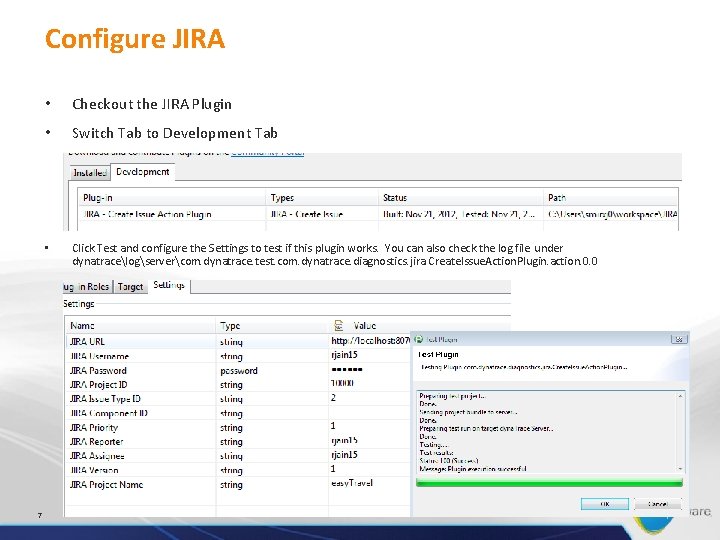
Task: Click the 'Sending project bundle to server' log line
Action: coord(468,412)
